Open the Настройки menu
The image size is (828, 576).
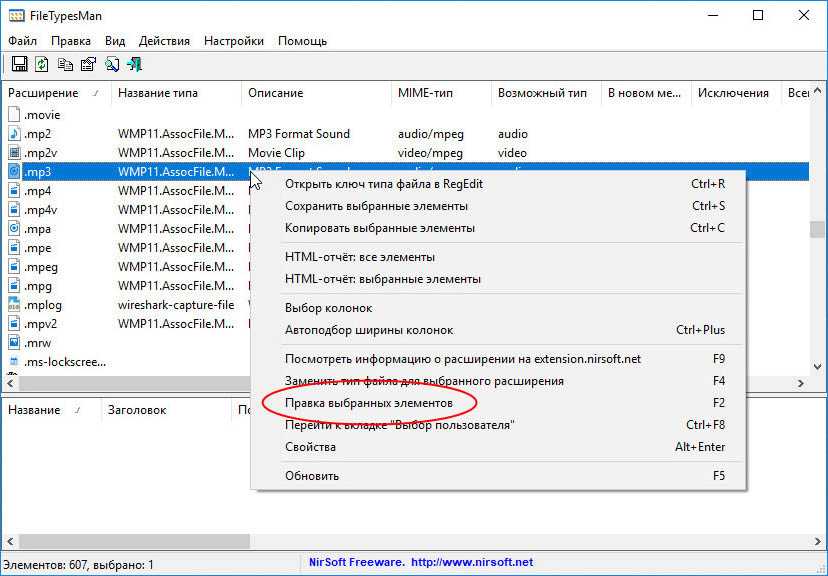pos(233,41)
